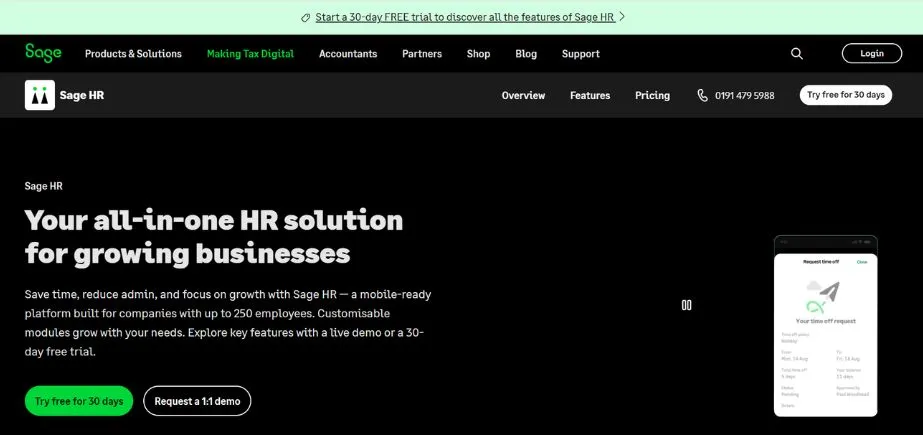The width and height of the screenshot is (923, 435).
Task: Open Products & Solutions menu
Action: click(133, 54)
